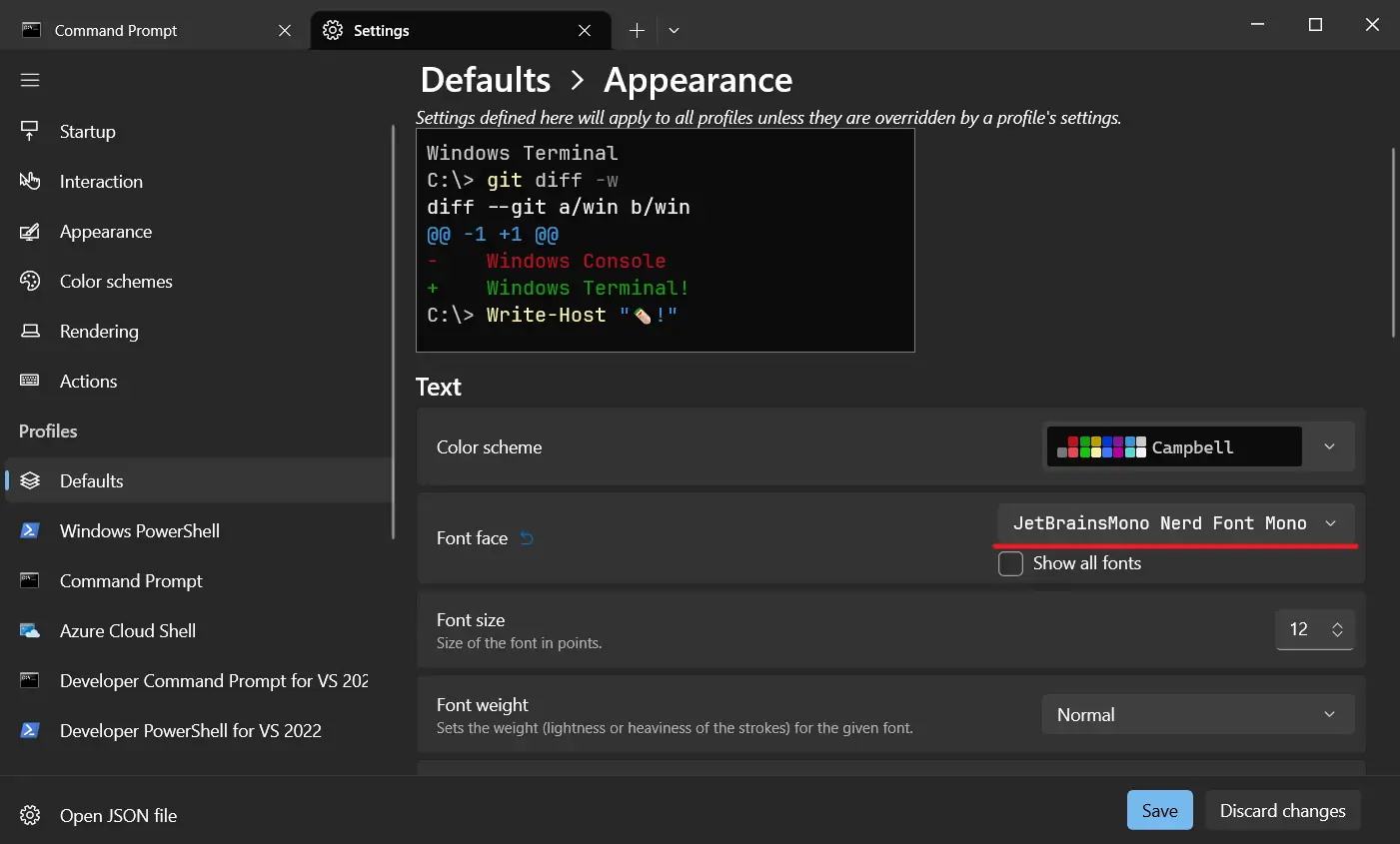1400x844 pixels.
Task: Open the Color scheme dropdown showing Campbell
Action: point(1329,446)
